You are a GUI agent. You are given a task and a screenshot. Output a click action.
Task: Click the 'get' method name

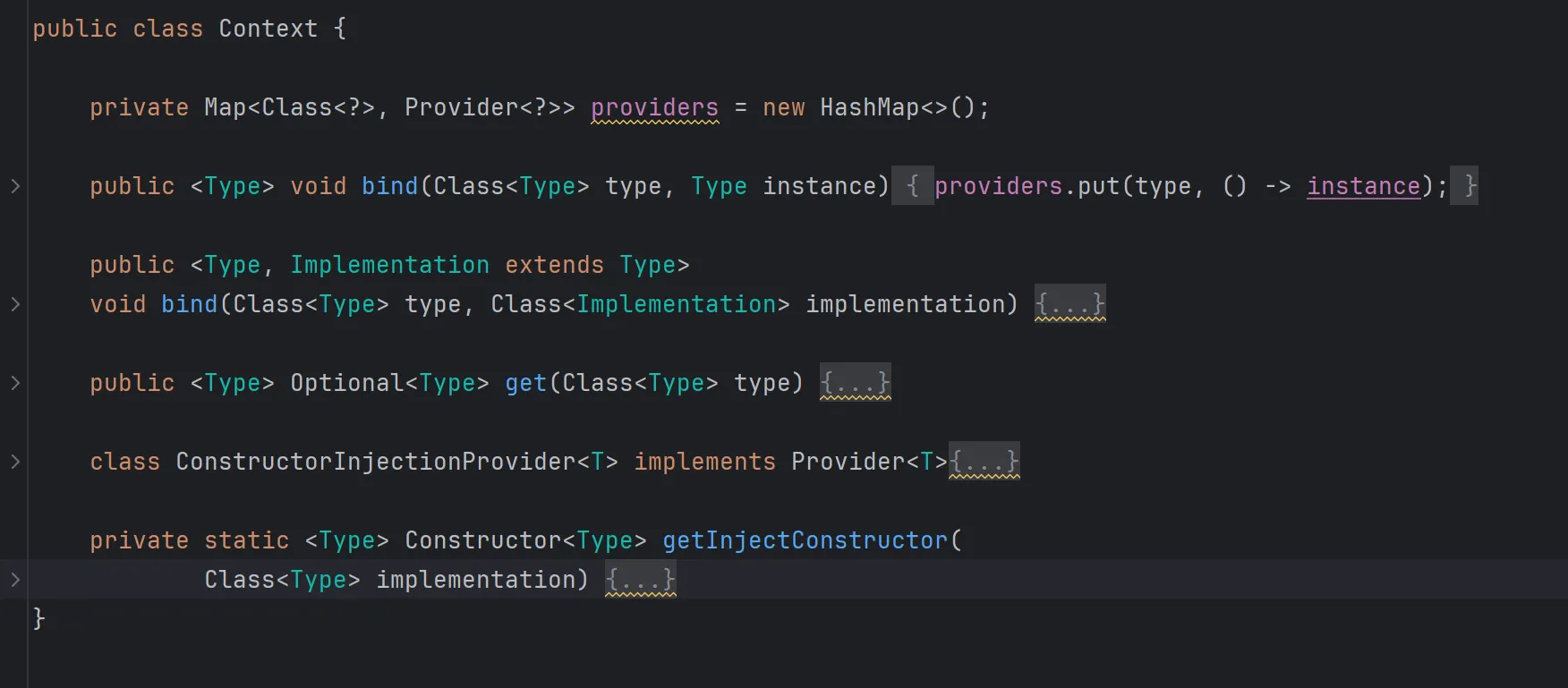525,383
